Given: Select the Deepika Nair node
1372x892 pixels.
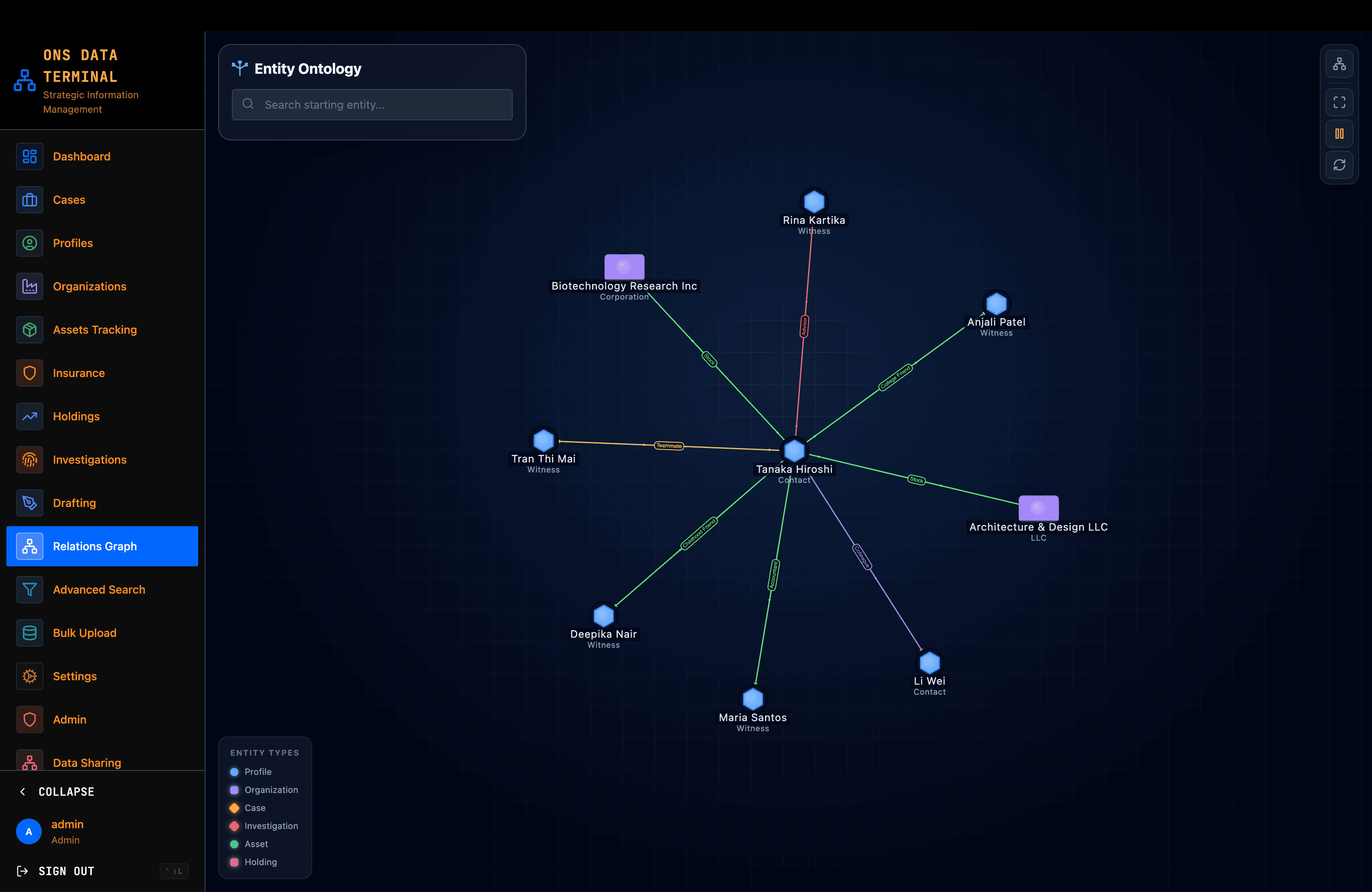Looking at the screenshot, I should 604,615.
